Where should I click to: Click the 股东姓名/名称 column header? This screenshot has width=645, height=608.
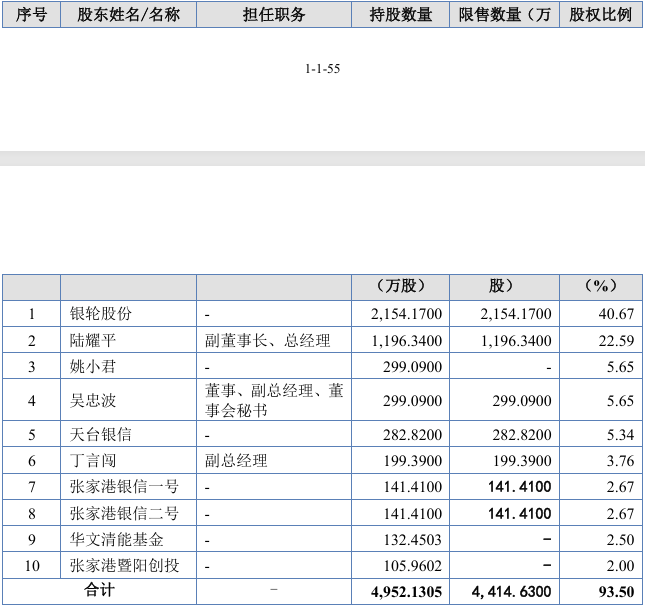click(x=128, y=15)
